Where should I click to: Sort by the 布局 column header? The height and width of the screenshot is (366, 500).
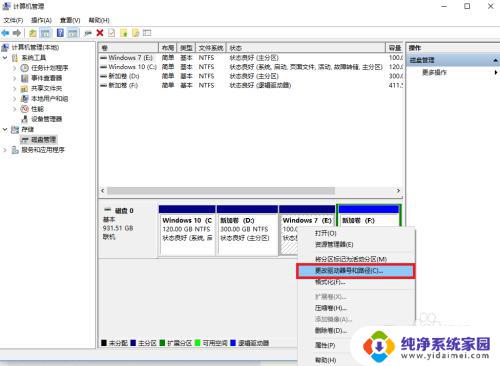(168, 48)
